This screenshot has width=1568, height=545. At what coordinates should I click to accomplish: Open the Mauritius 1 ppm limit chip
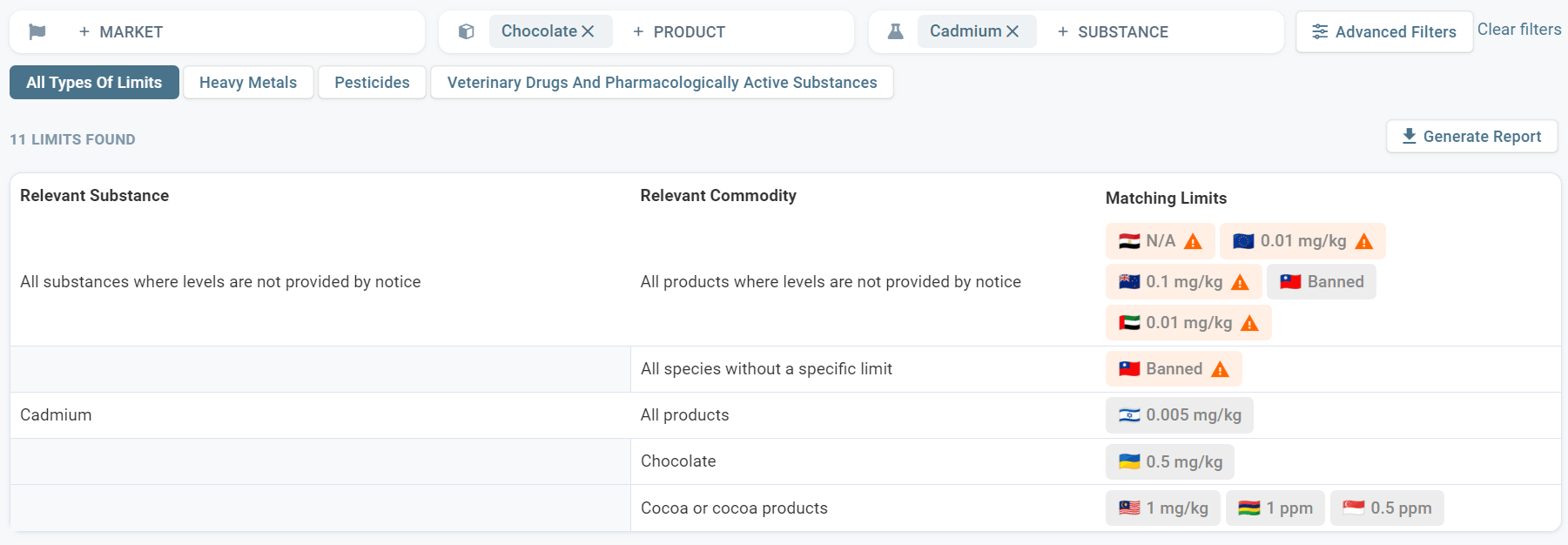1275,508
